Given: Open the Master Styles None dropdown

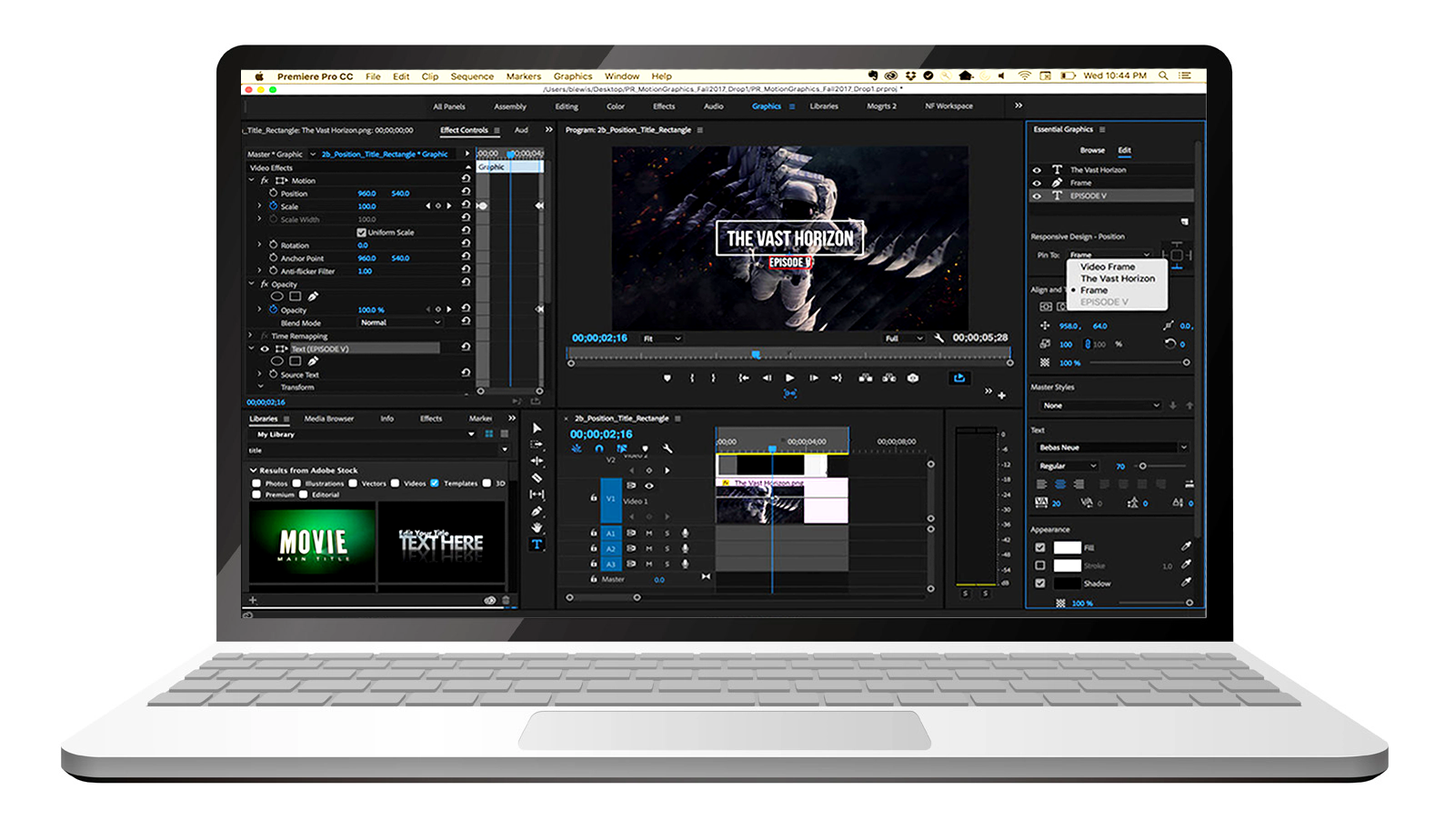Looking at the screenshot, I should coord(1100,405).
